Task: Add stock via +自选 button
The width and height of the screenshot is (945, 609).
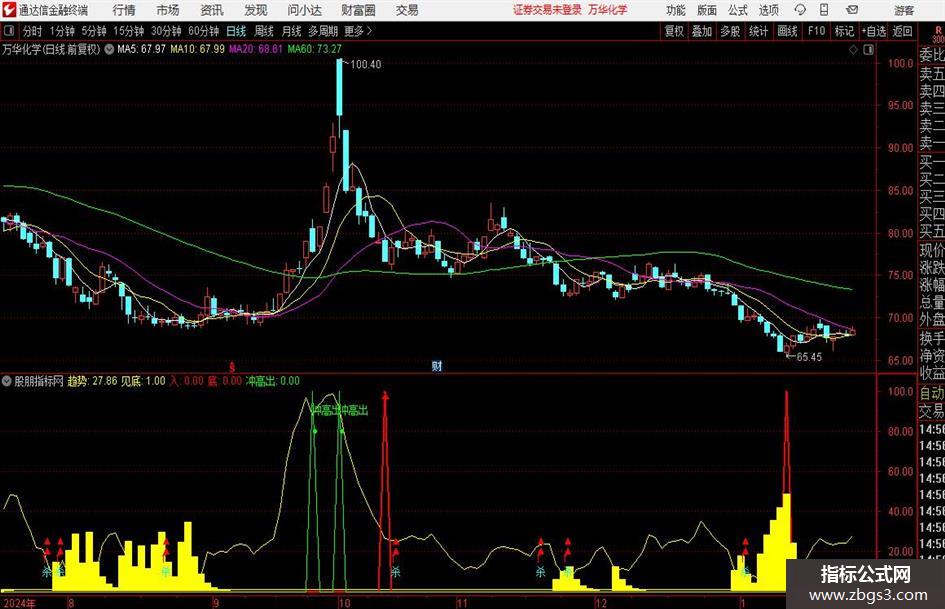Action: 873,31
